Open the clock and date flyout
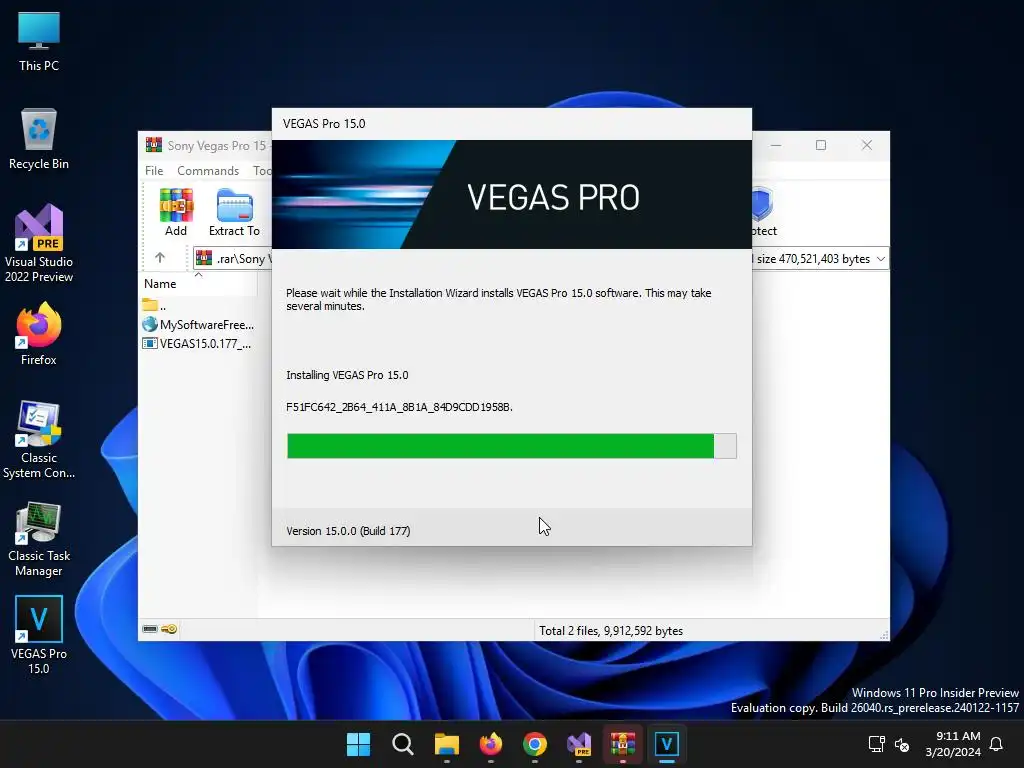This screenshot has height=768, width=1024. pos(953,744)
